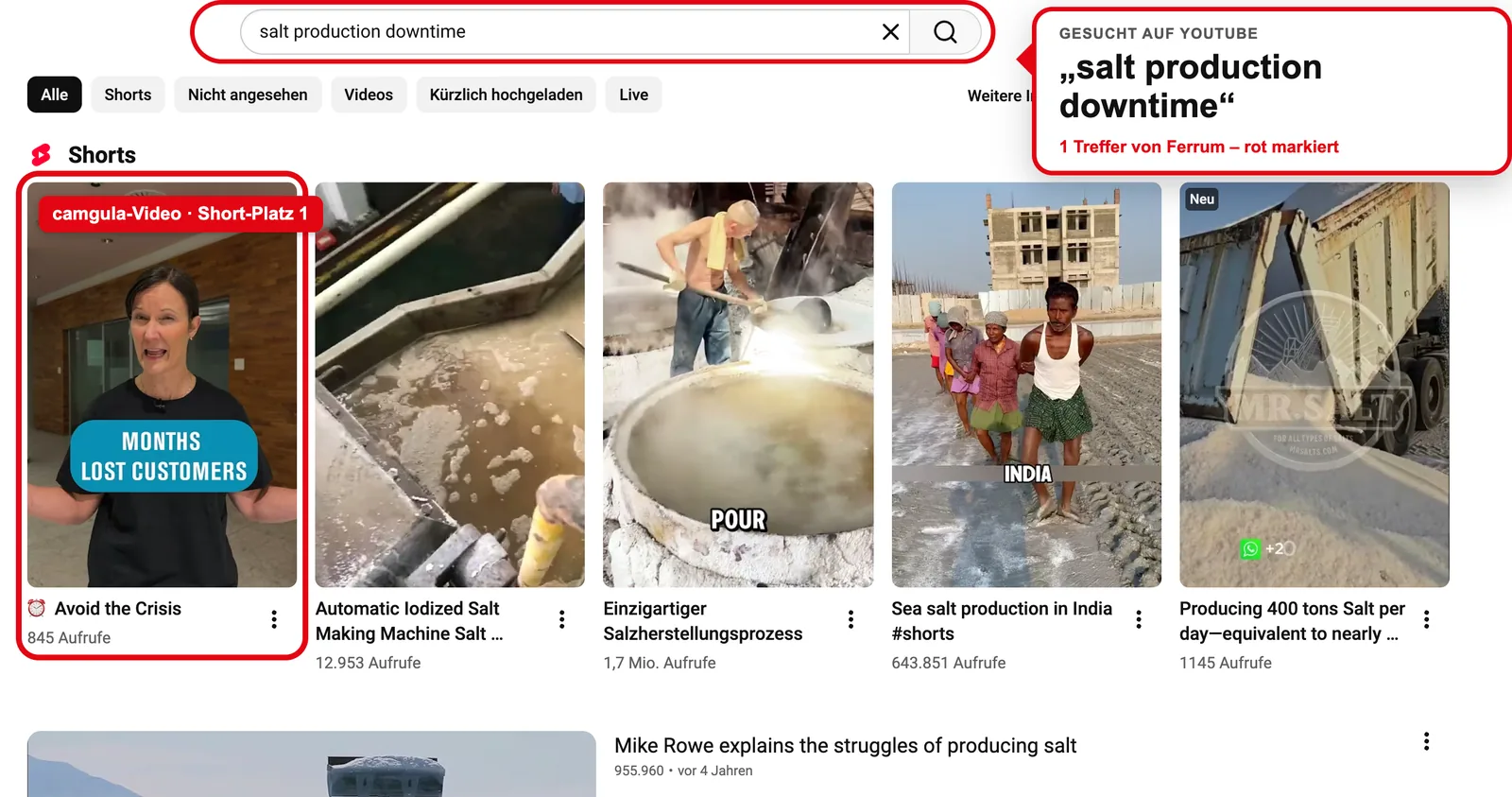This screenshot has width=1512, height=797.
Task: Click the 12.953 Aufrufe view count
Action: coord(369,664)
